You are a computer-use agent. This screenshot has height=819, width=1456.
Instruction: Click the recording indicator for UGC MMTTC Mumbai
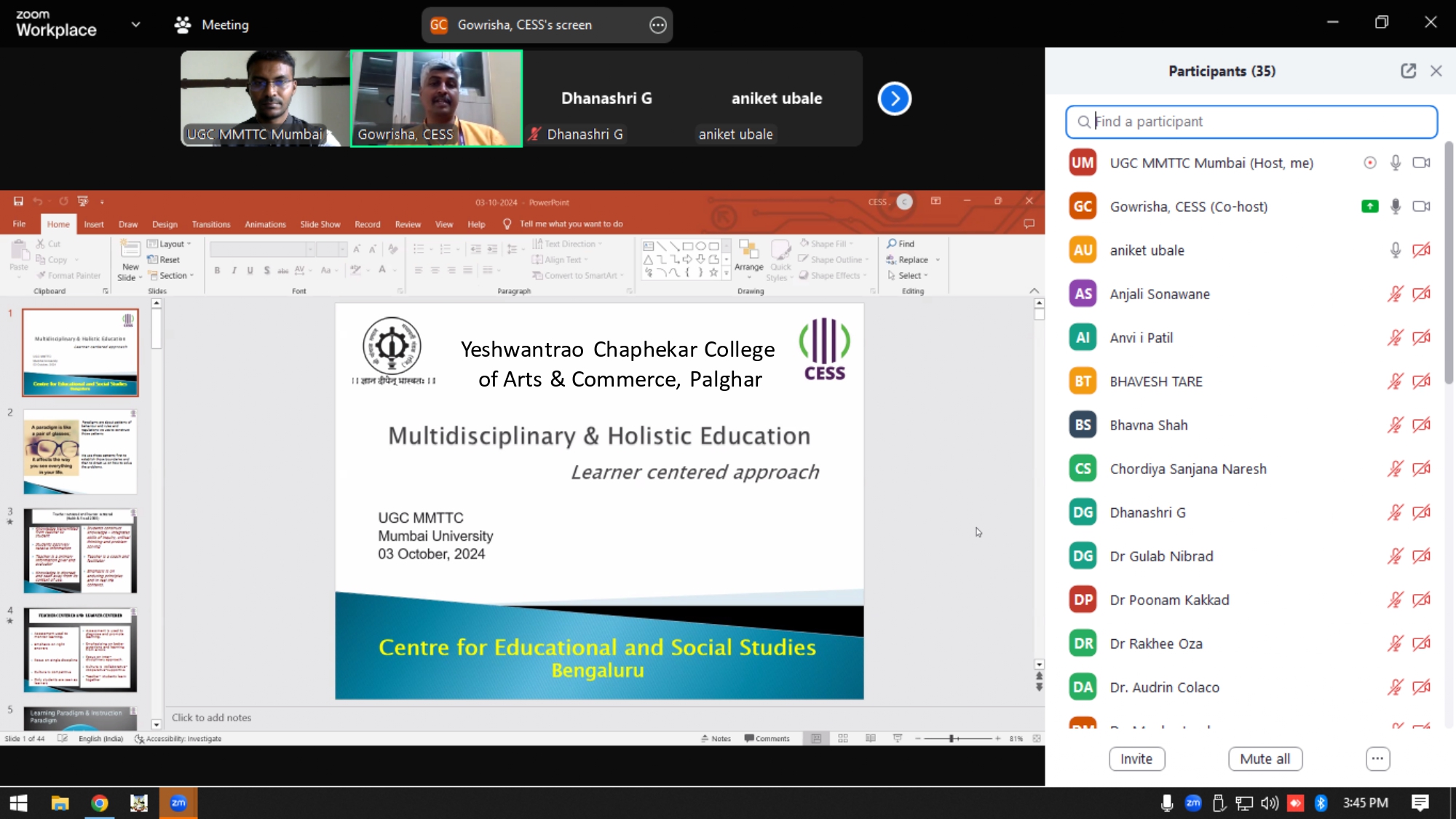[1369, 163]
